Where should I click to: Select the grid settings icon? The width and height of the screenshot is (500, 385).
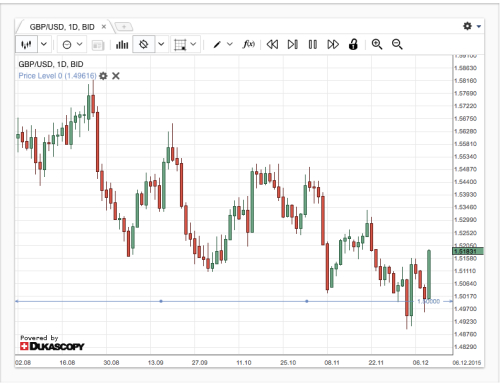pos(180,44)
